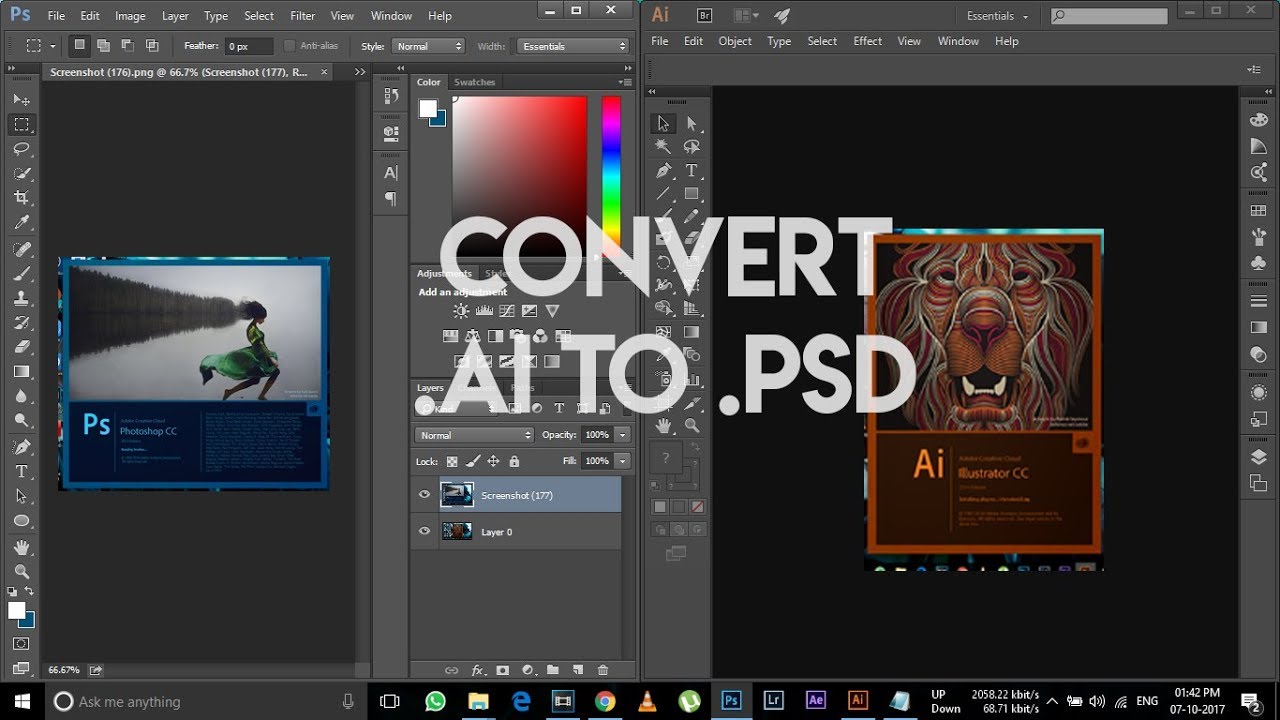The width and height of the screenshot is (1280, 720).
Task: Select the Type tool in Illustrator
Action: tap(691, 170)
